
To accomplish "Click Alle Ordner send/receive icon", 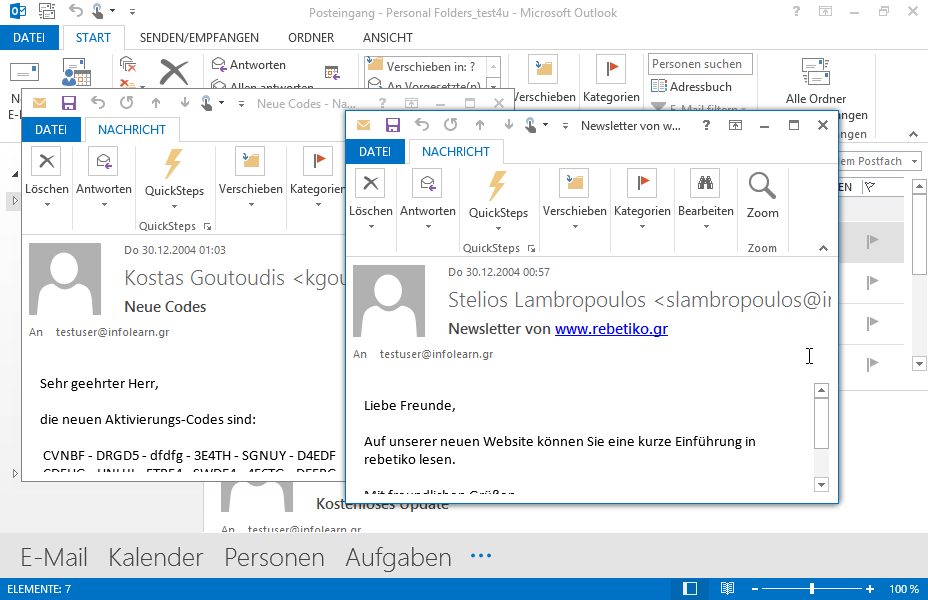I will point(816,72).
